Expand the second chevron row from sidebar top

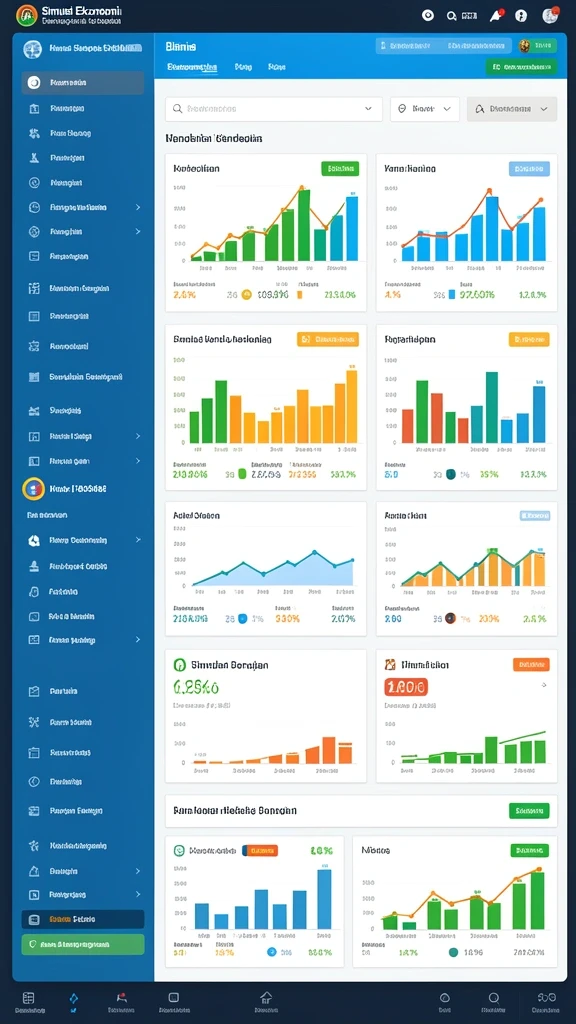tap(138, 231)
